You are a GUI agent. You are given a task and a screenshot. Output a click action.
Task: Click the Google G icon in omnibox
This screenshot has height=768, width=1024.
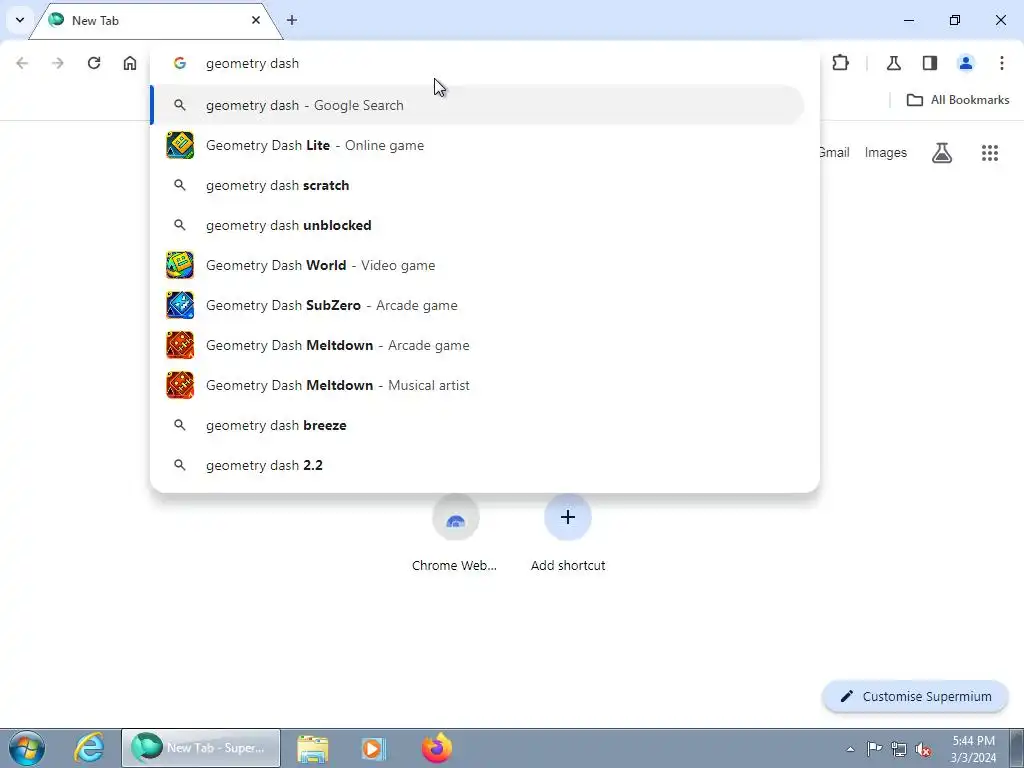coord(180,63)
